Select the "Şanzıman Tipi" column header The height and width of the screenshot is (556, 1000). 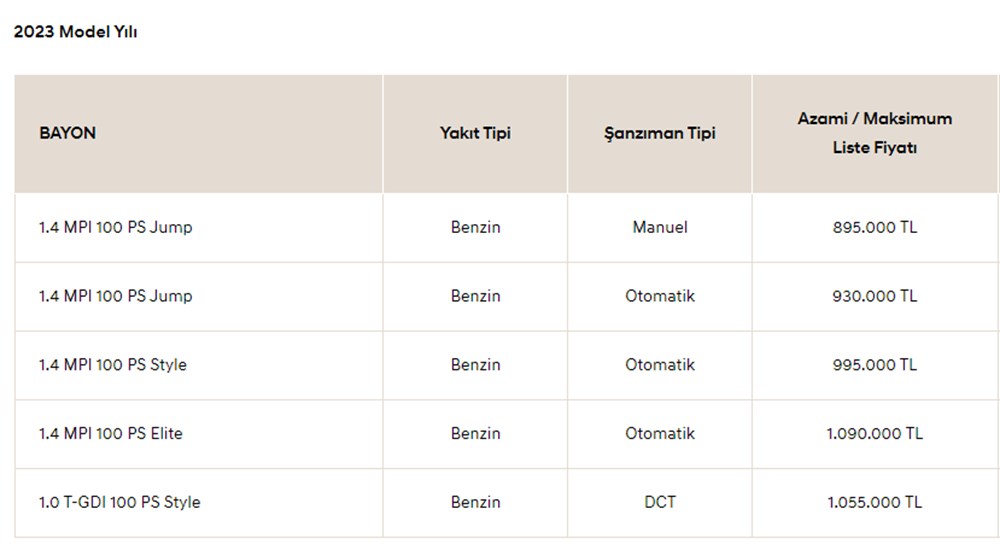coord(660,133)
